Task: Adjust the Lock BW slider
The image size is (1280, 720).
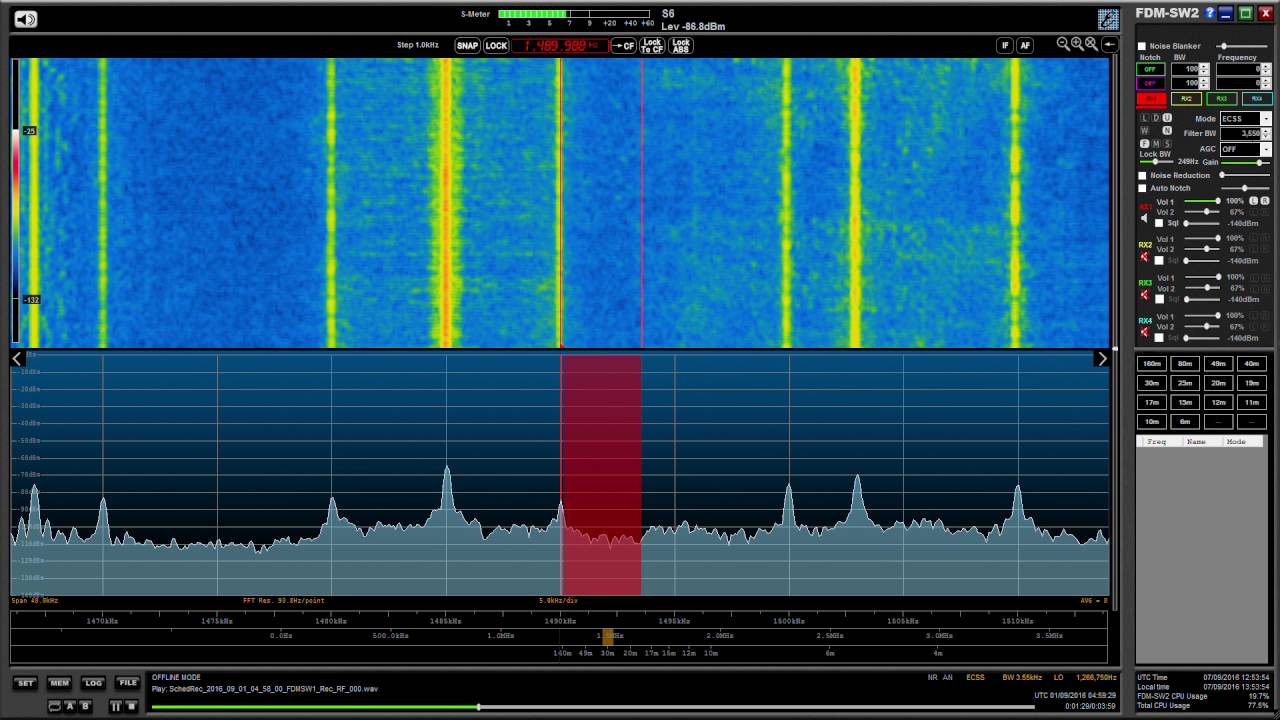Action: click(x=1155, y=162)
